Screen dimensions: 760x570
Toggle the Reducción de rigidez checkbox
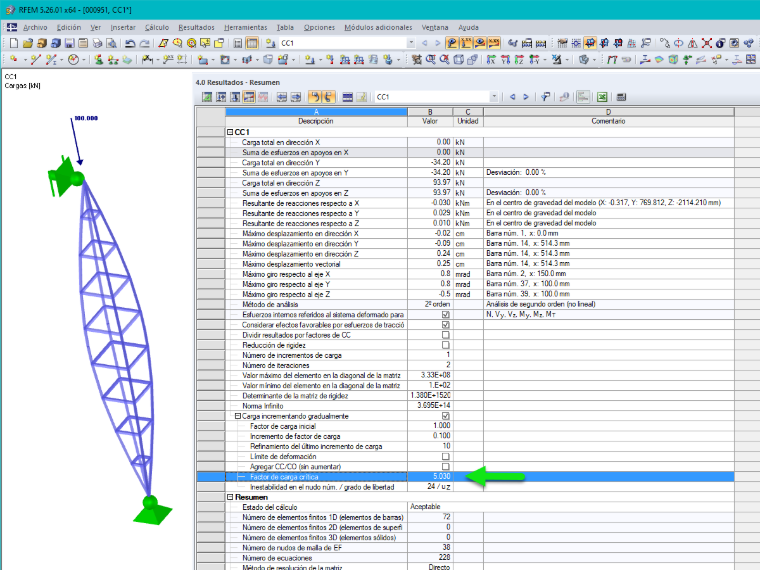point(445,345)
